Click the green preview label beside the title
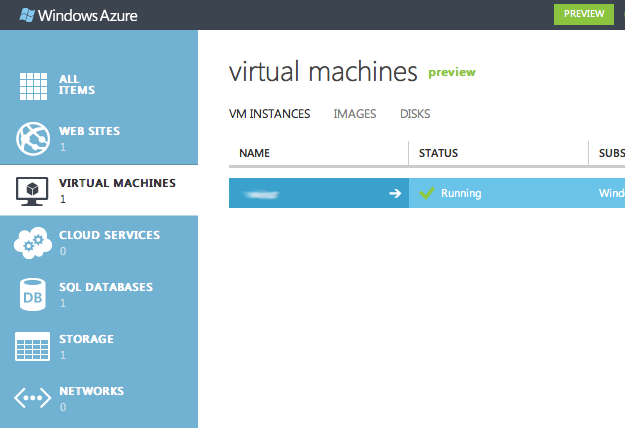This screenshot has width=625, height=428. (x=452, y=73)
